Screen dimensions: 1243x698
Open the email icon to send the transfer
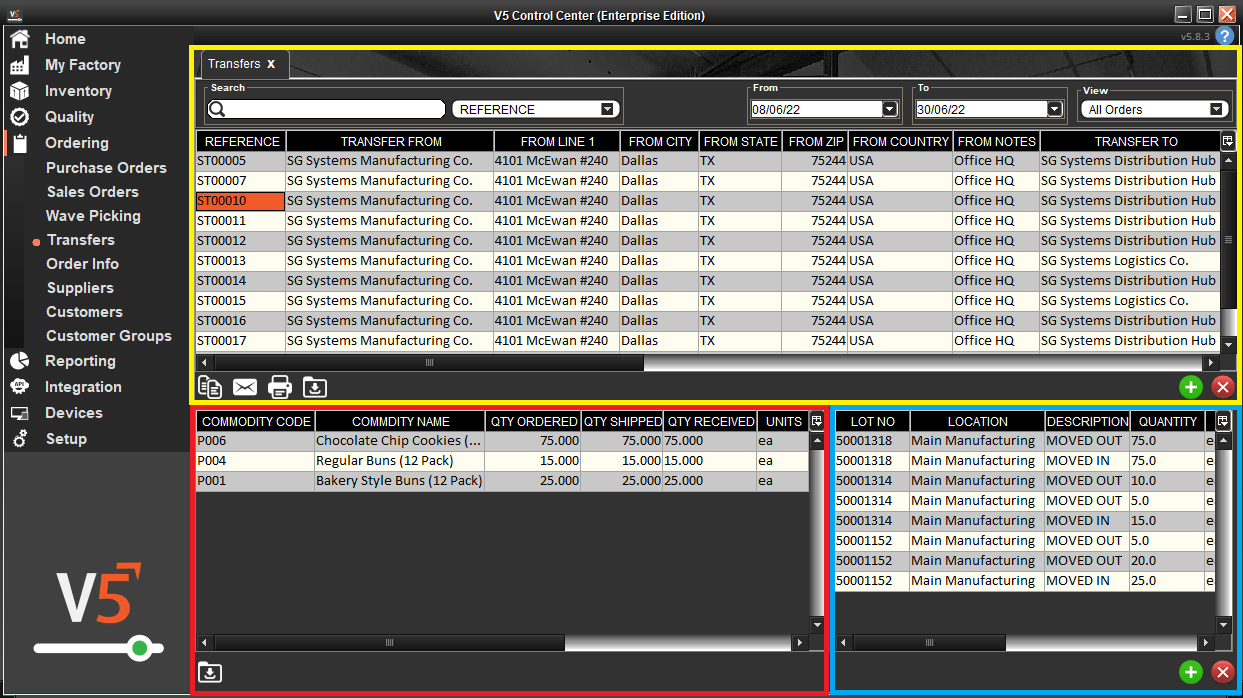(x=245, y=387)
